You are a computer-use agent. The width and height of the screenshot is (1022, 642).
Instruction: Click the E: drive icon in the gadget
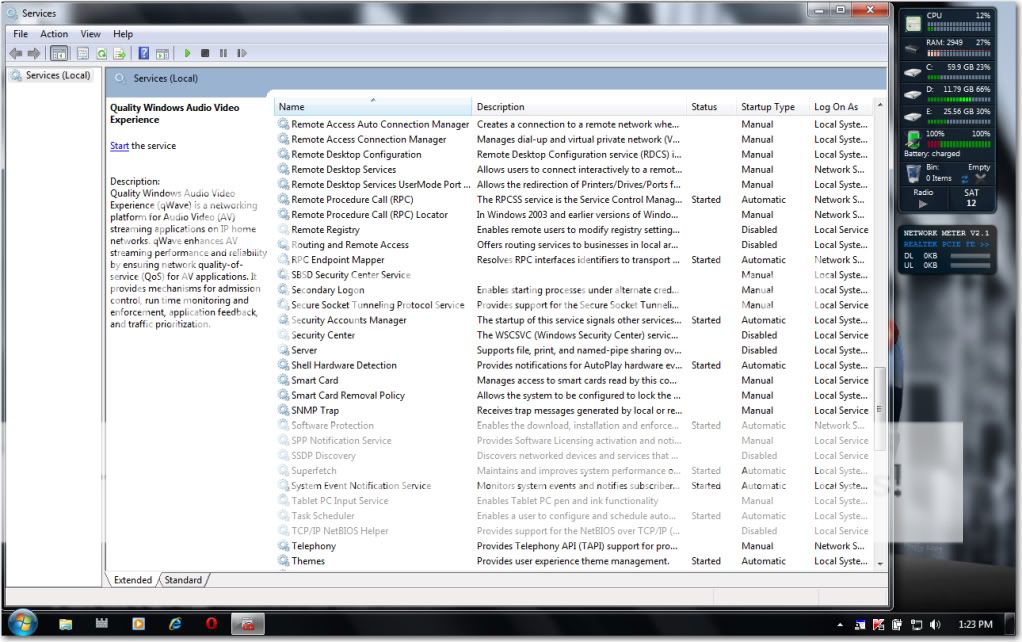[x=912, y=116]
